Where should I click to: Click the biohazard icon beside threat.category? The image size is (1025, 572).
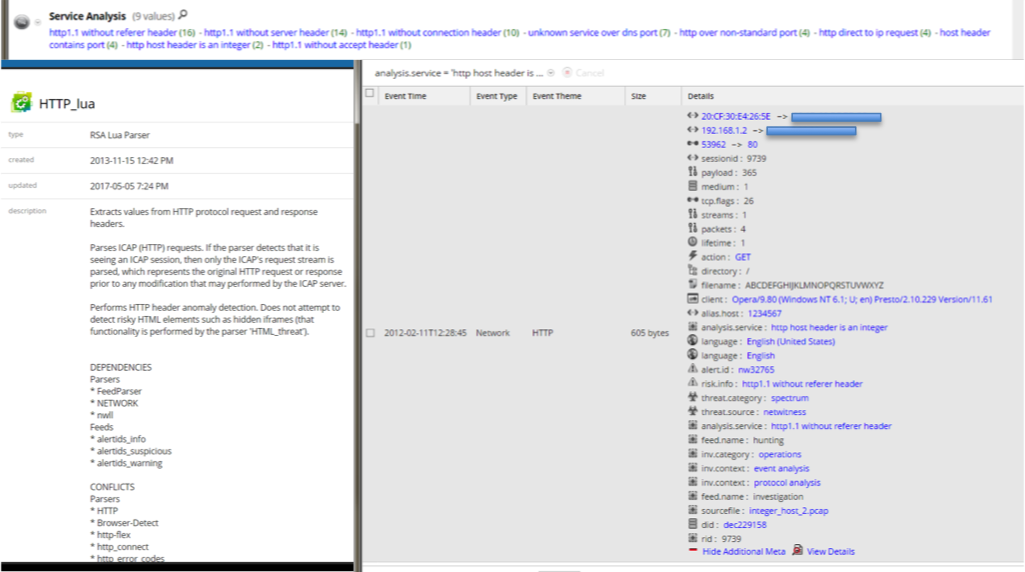coord(692,397)
